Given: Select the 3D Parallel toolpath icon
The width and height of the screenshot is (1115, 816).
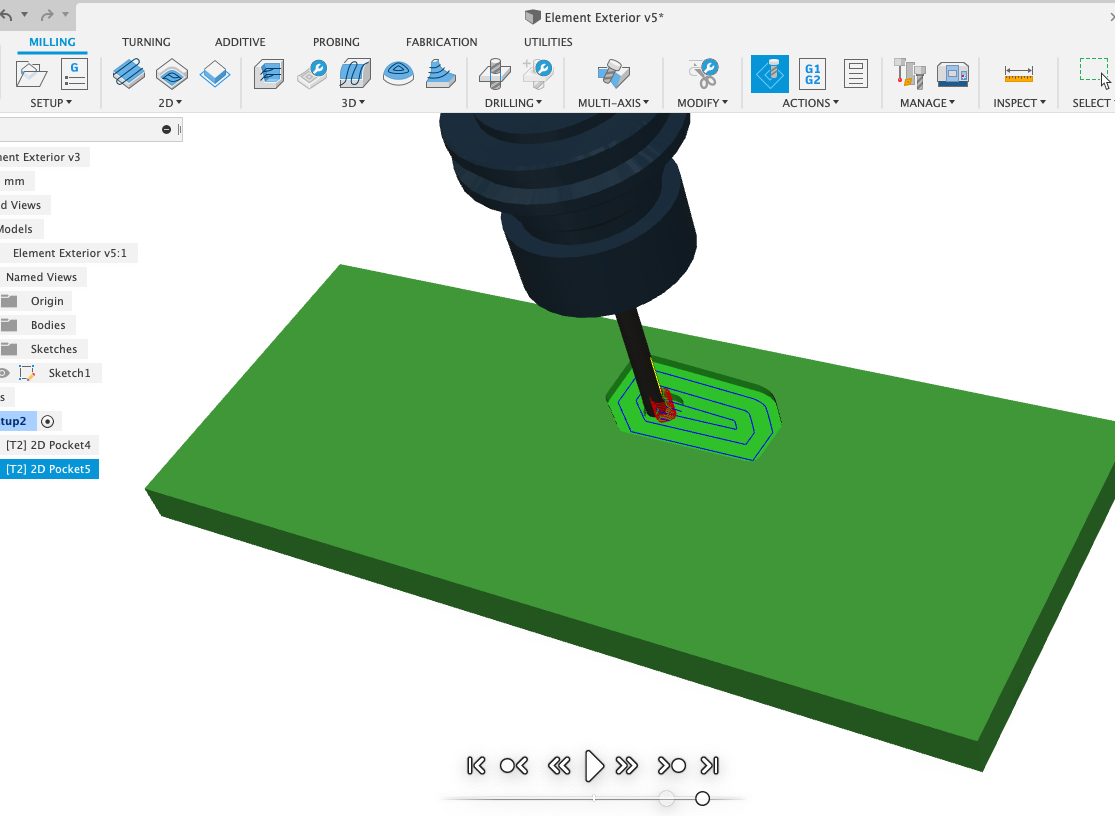Looking at the screenshot, I should pos(355,74).
